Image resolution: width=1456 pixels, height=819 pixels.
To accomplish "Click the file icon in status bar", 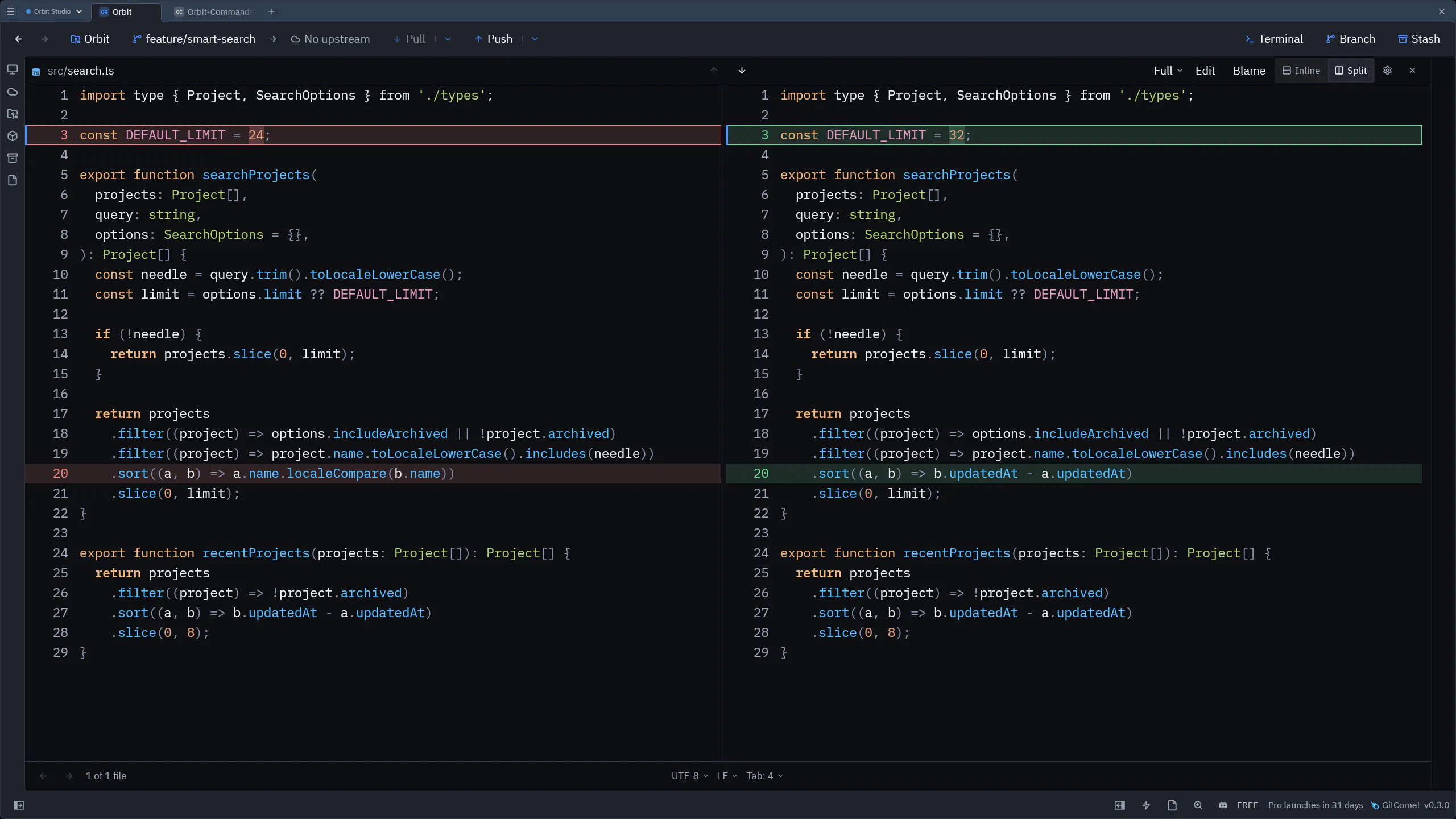I will pyautogui.click(x=1172, y=805).
